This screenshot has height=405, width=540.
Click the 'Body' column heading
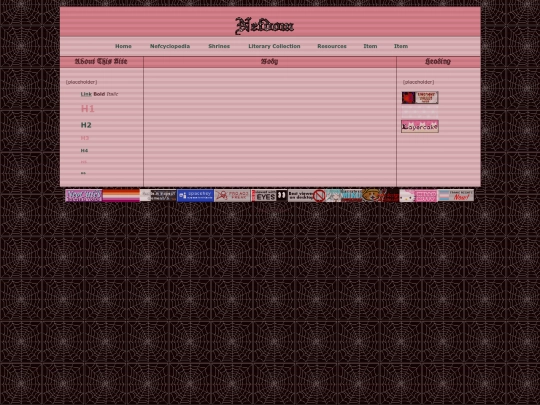(x=269, y=62)
